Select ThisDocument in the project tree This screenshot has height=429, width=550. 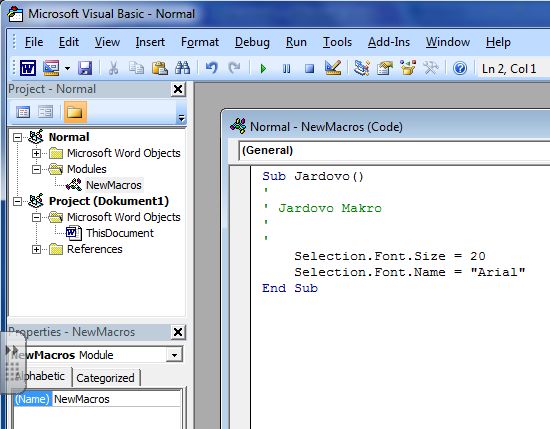pyautogui.click(x=120, y=233)
